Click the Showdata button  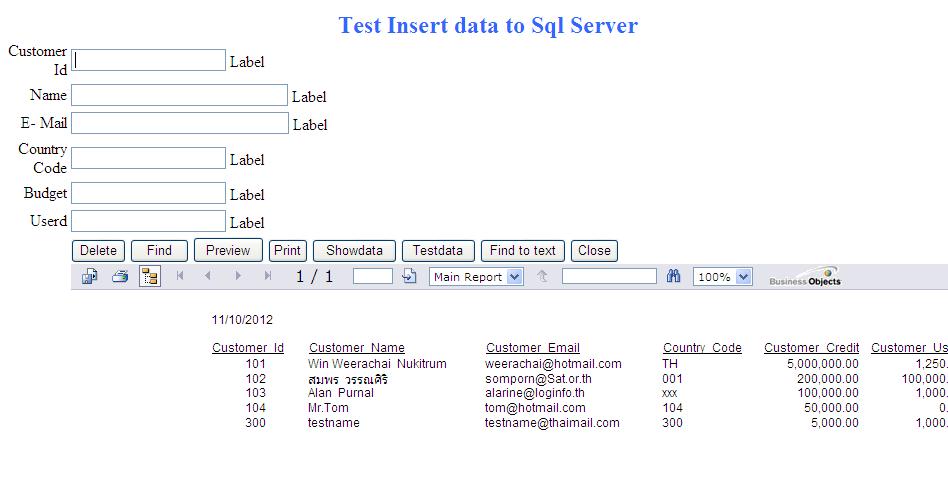[x=354, y=250]
